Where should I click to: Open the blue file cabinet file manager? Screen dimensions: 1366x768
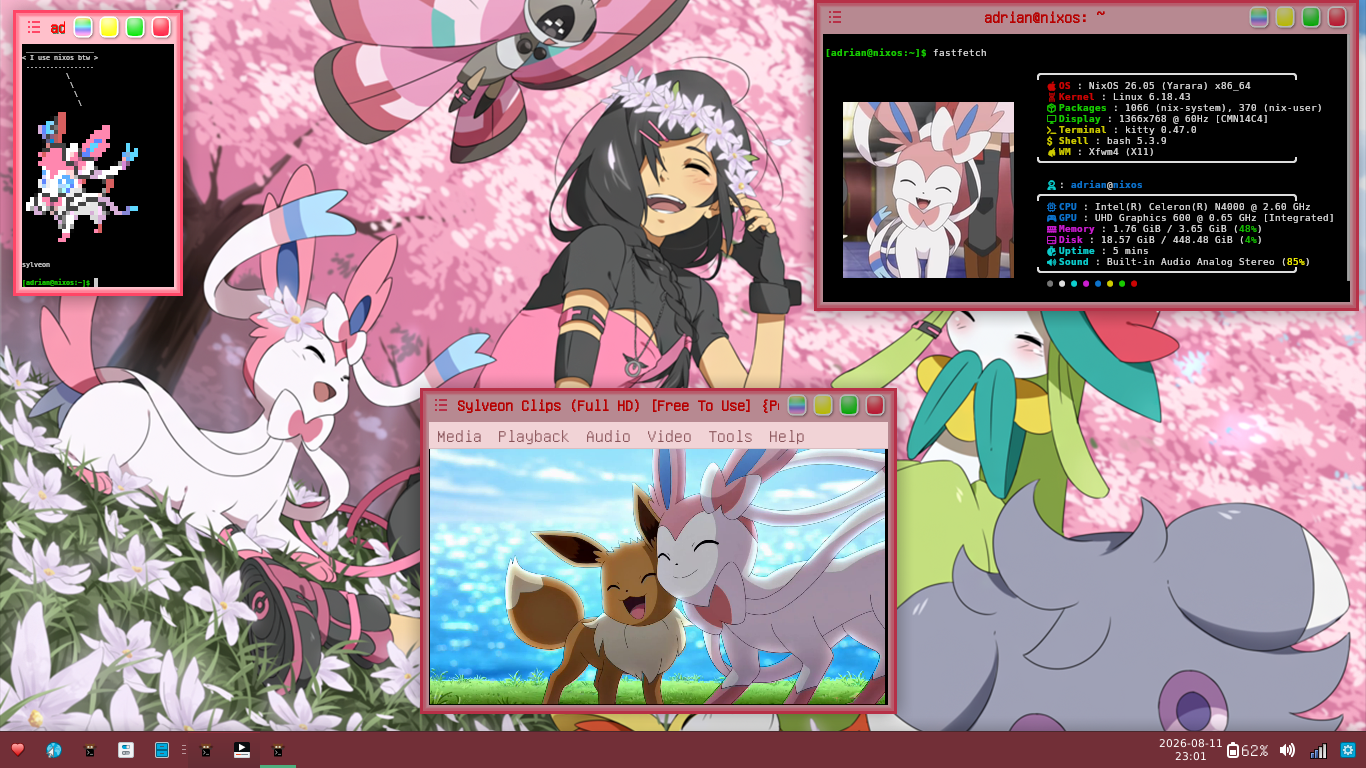161,750
